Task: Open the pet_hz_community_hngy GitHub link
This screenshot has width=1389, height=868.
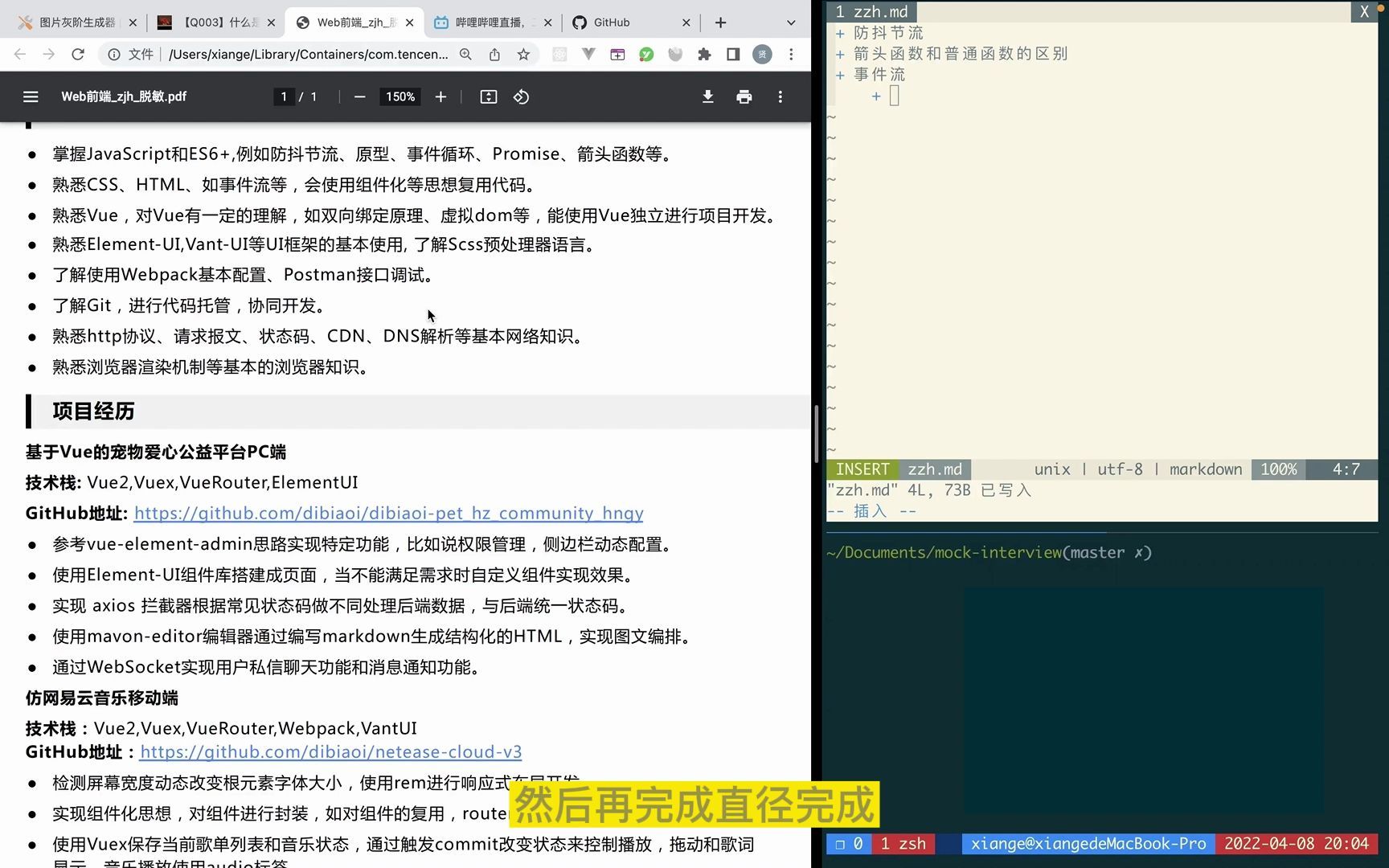Action: [x=388, y=513]
